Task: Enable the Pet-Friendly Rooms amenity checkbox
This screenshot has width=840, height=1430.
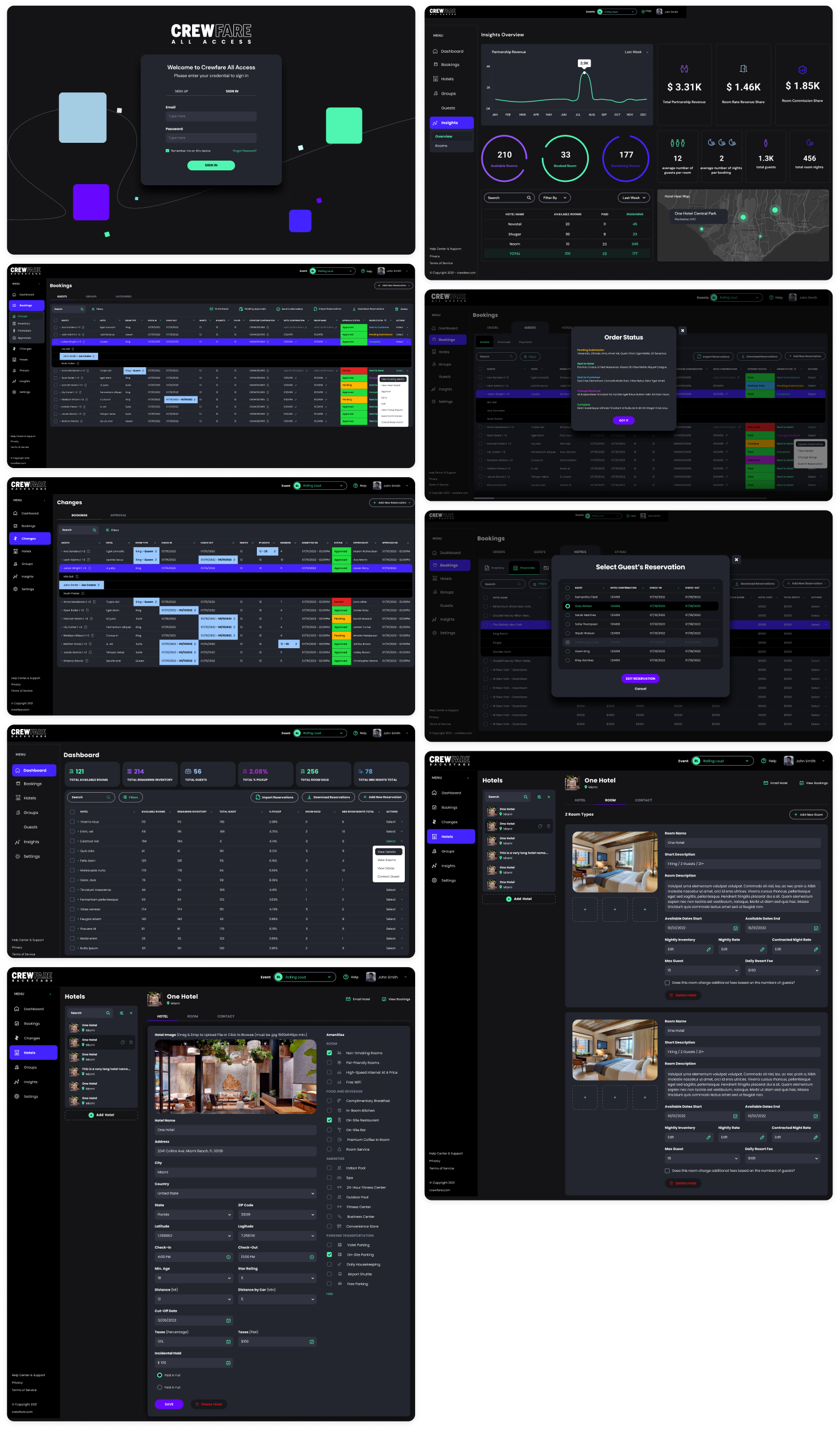Action: pyautogui.click(x=329, y=1062)
